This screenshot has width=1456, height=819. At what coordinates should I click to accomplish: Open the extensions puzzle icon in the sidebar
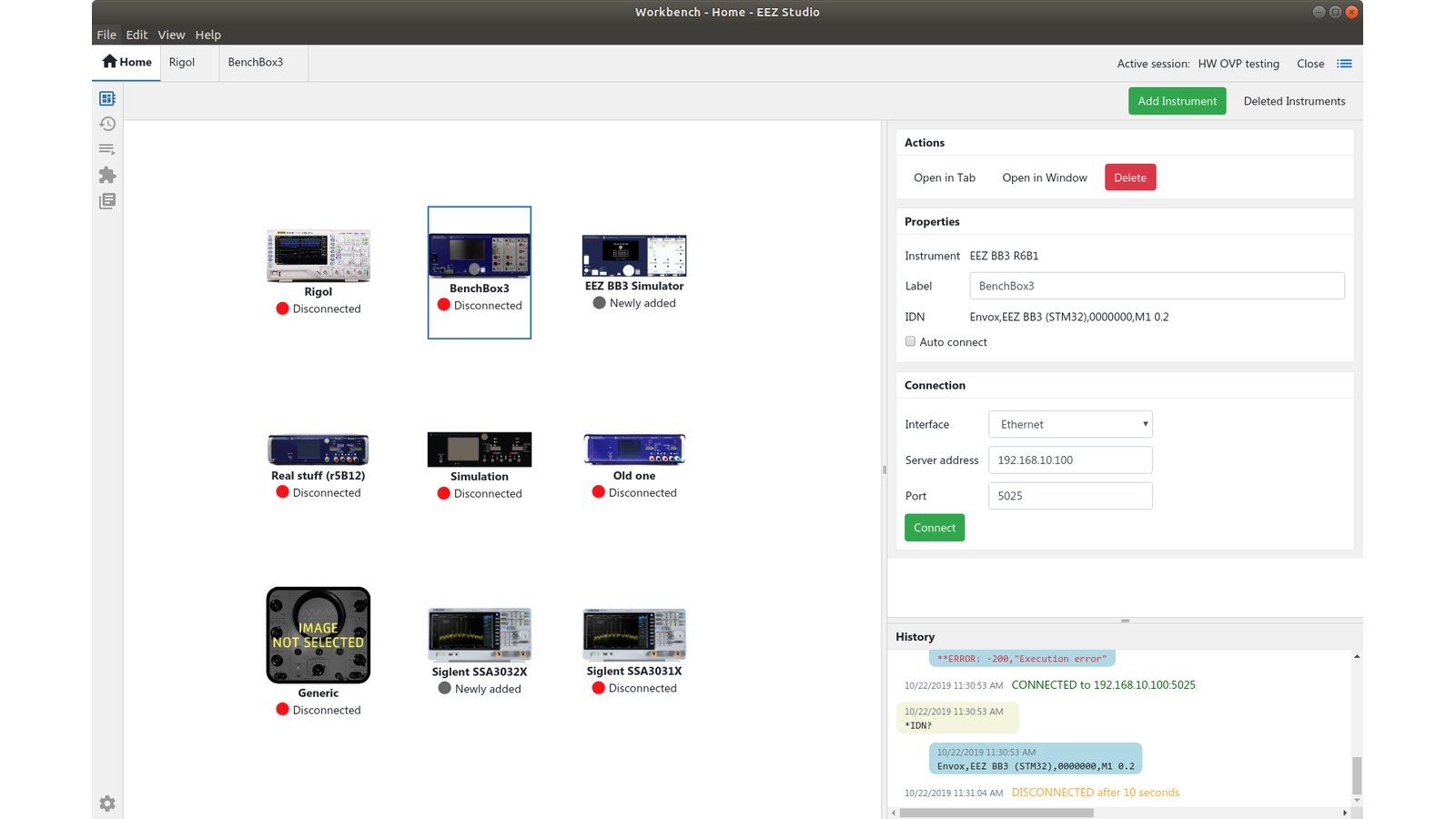107,175
